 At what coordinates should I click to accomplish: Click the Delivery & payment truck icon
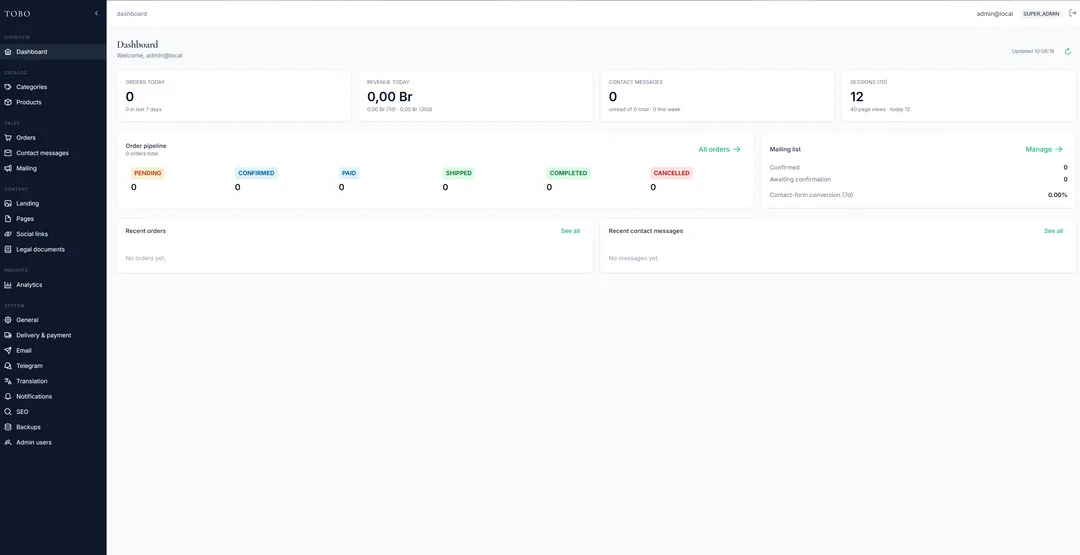[x=8, y=335]
